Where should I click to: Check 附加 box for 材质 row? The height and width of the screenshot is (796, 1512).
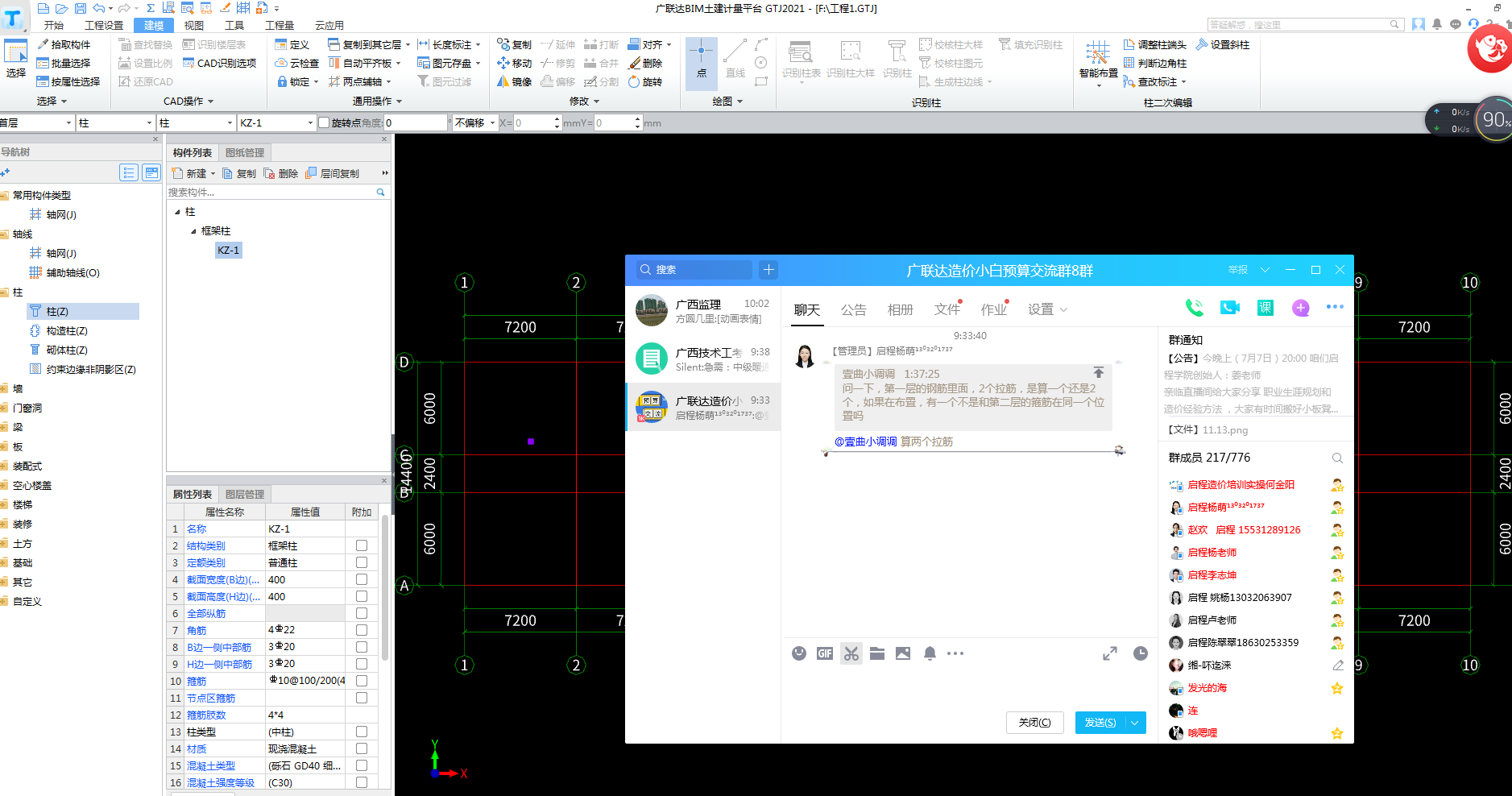362,748
